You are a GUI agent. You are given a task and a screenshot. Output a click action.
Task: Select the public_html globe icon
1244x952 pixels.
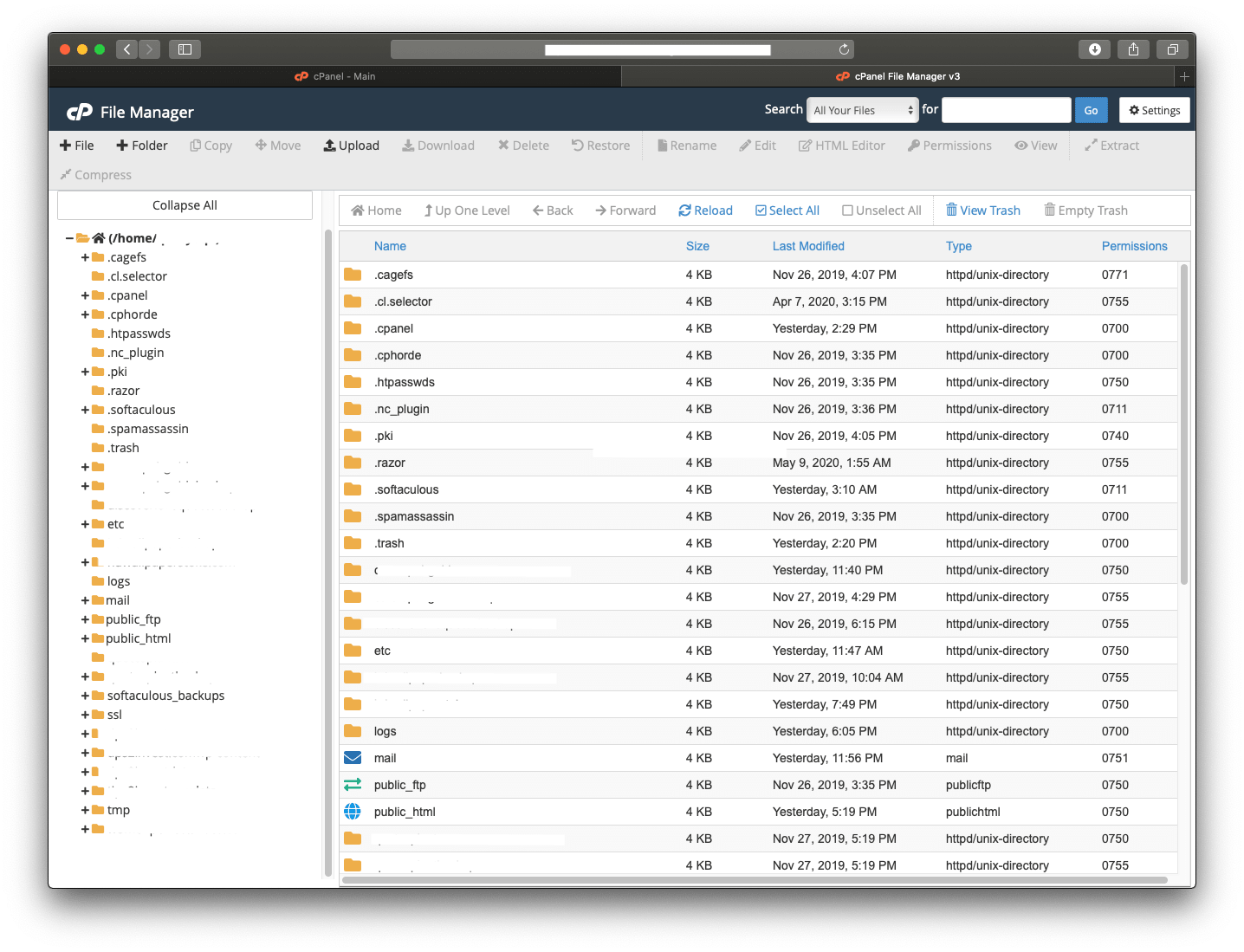click(x=353, y=812)
